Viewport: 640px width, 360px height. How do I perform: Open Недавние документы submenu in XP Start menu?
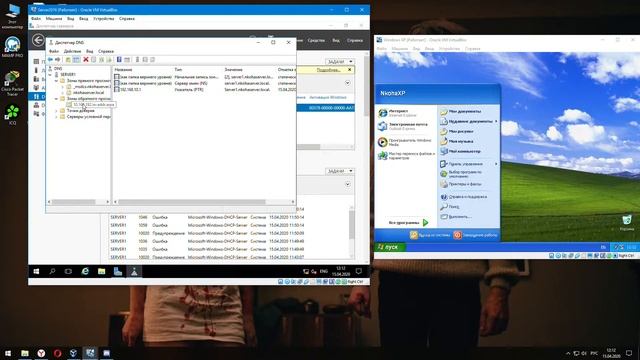point(469,121)
